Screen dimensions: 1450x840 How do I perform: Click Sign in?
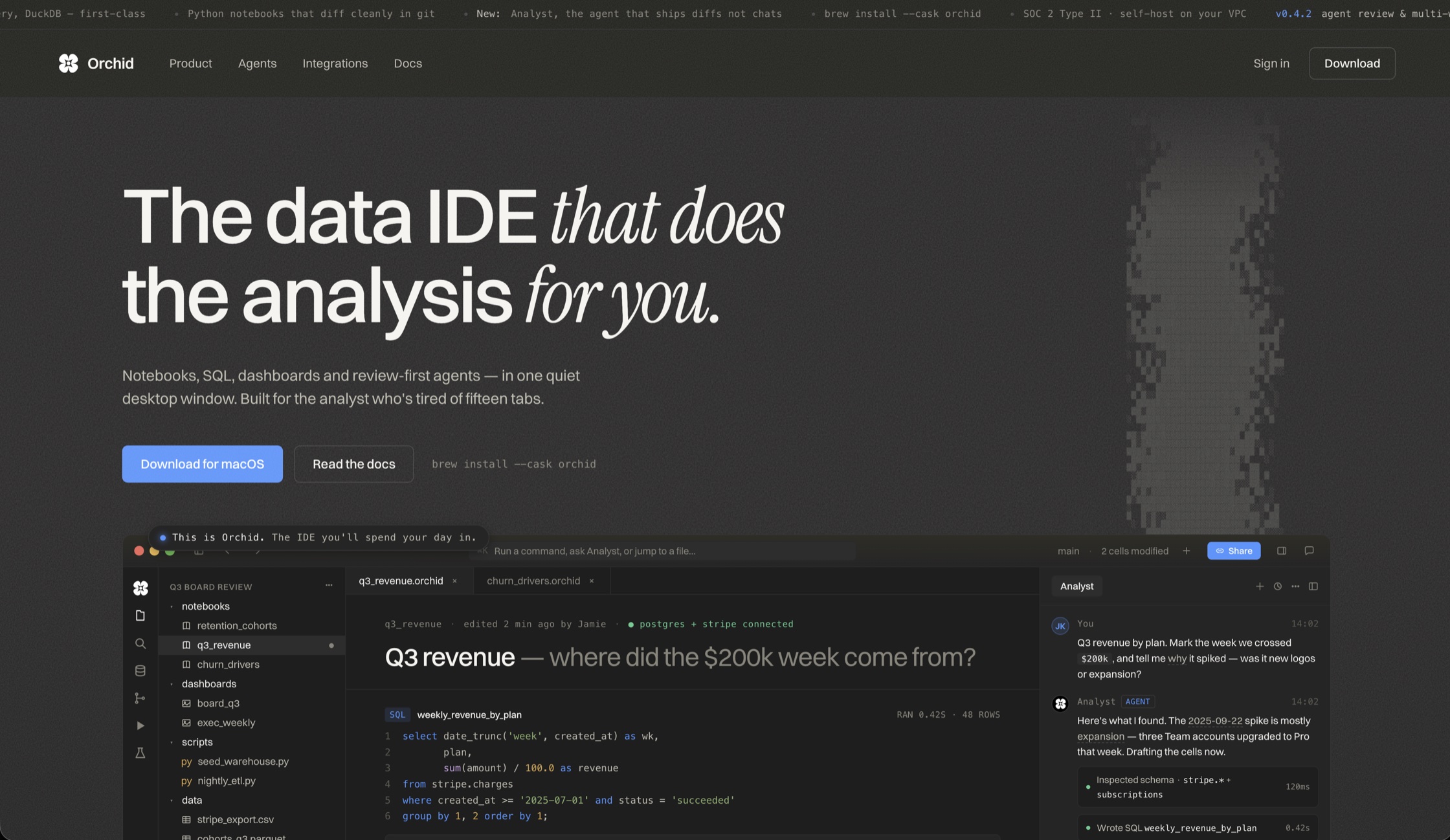click(x=1271, y=63)
